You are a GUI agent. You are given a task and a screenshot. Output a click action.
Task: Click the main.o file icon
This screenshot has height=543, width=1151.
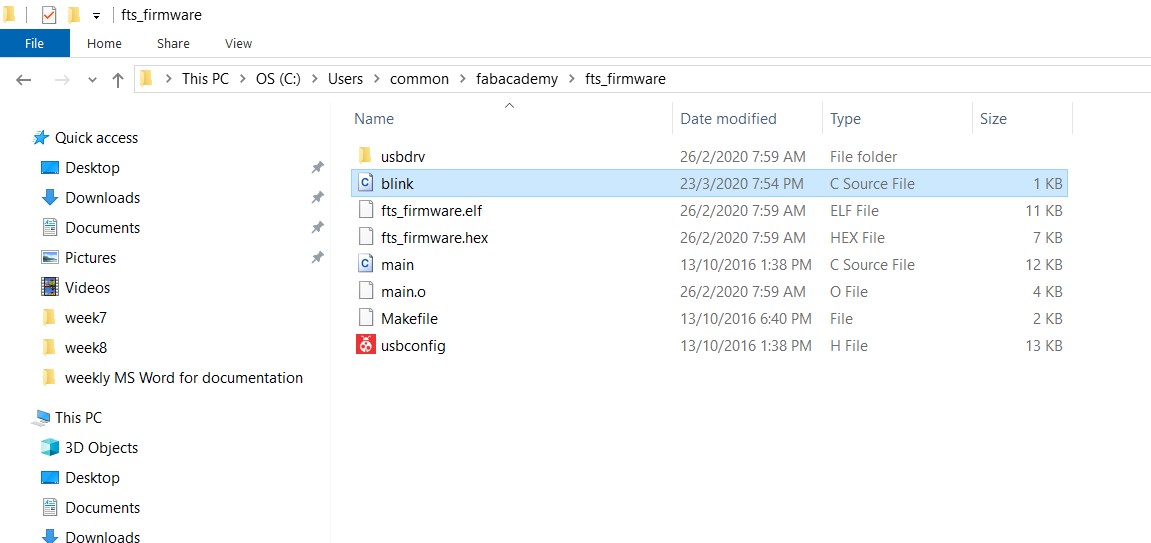click(x=366, y=291)
